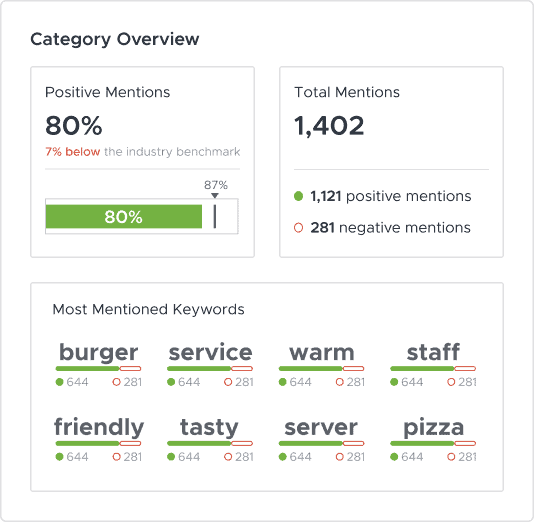
Task: Select the friendly keyword
Action: 99,427
